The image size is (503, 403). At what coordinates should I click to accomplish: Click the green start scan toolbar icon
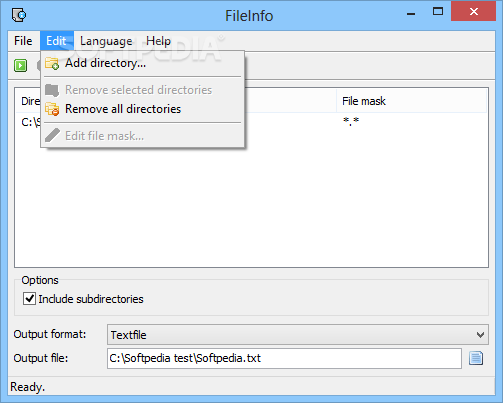(x=21, y=65)
